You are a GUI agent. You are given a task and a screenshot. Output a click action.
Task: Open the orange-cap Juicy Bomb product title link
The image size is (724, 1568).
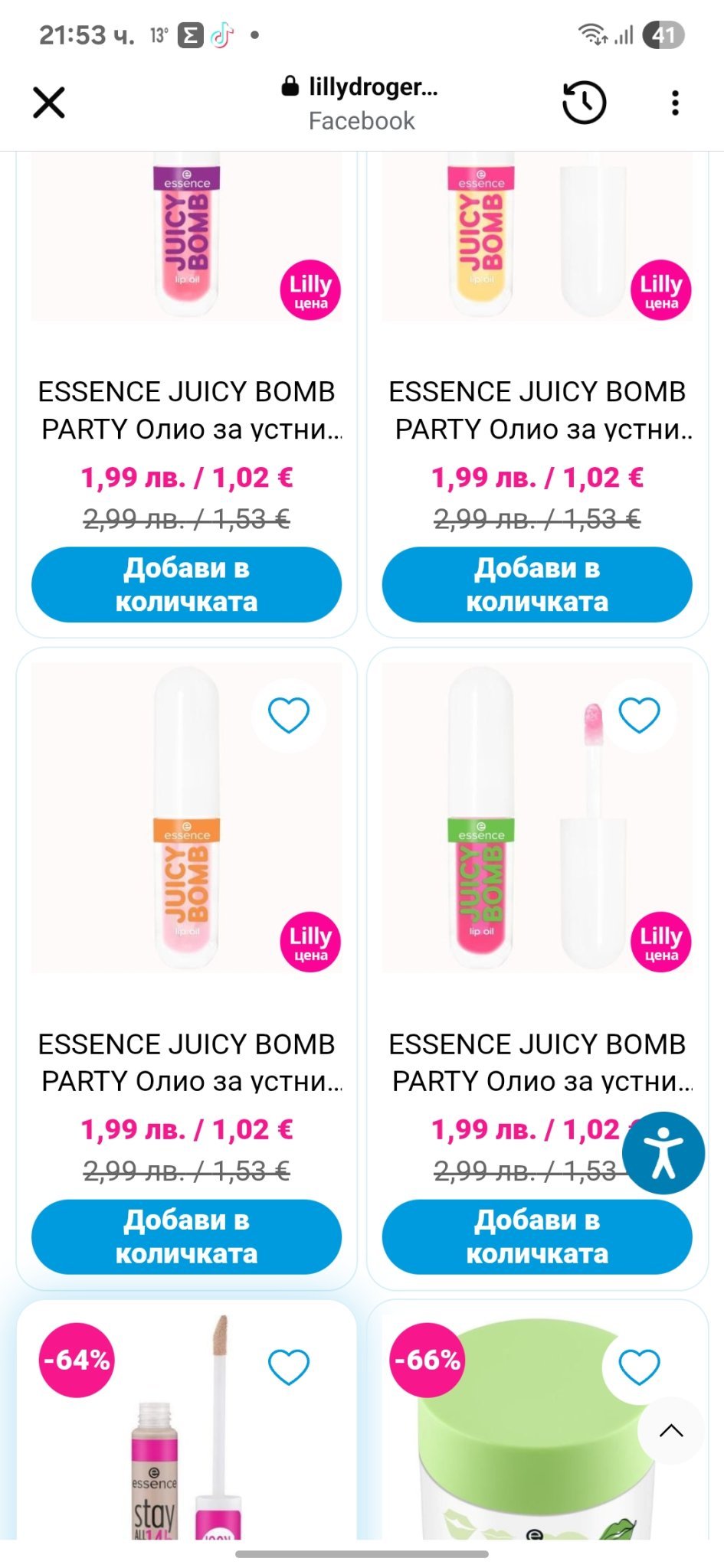186,1062
